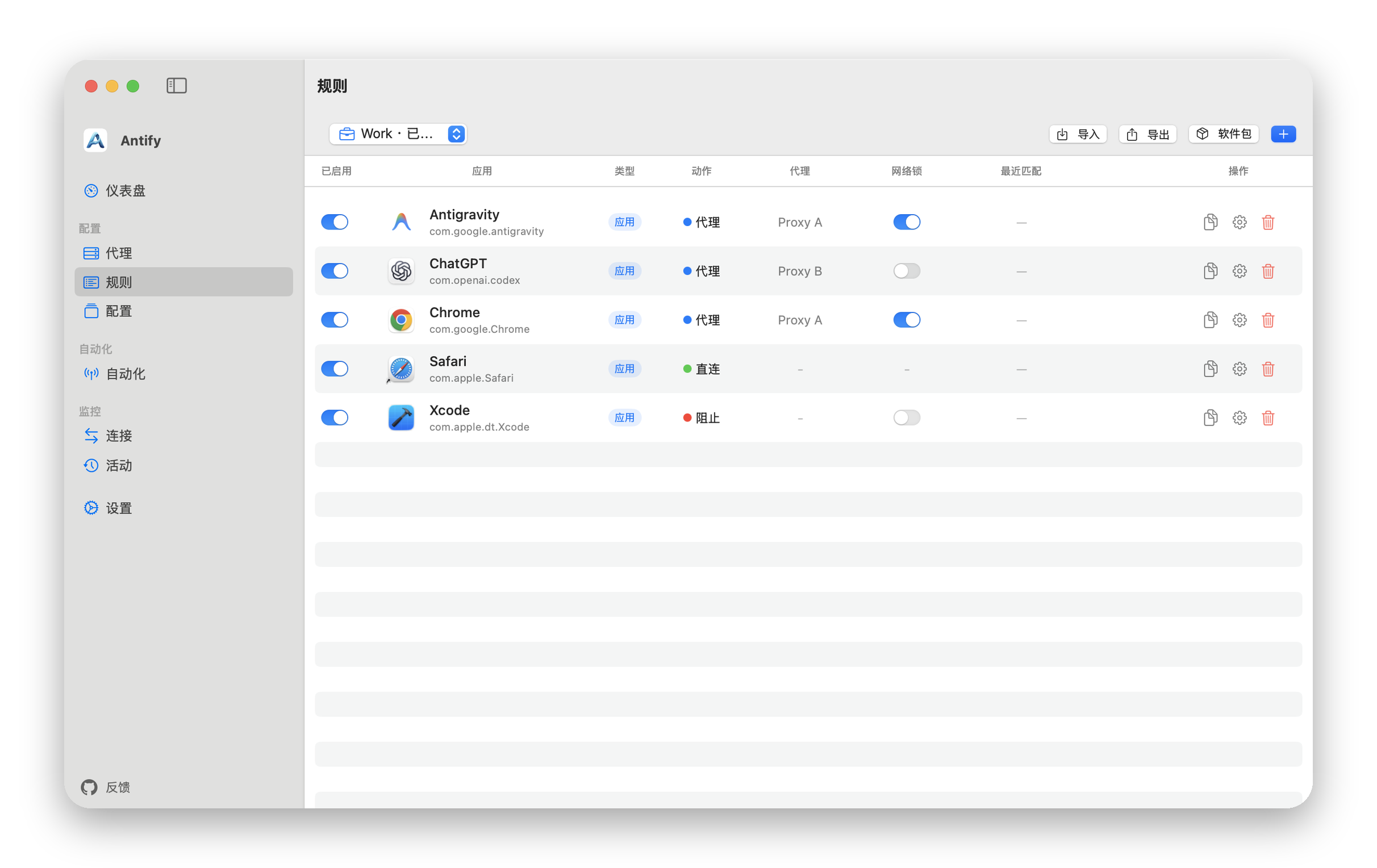
Task: Select 规则 rules in sidebar
Action: (x=183, y=282)
